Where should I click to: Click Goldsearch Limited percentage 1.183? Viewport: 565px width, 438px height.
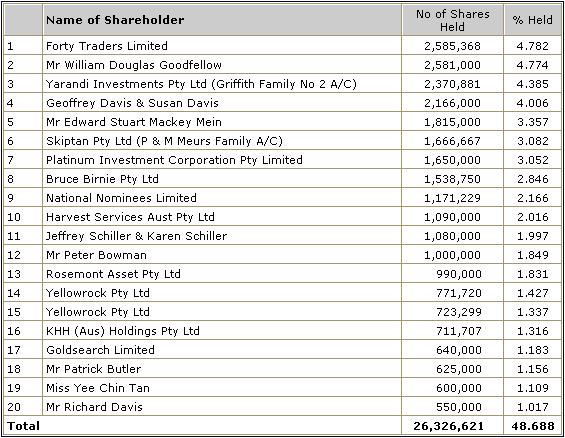[533, 350]
